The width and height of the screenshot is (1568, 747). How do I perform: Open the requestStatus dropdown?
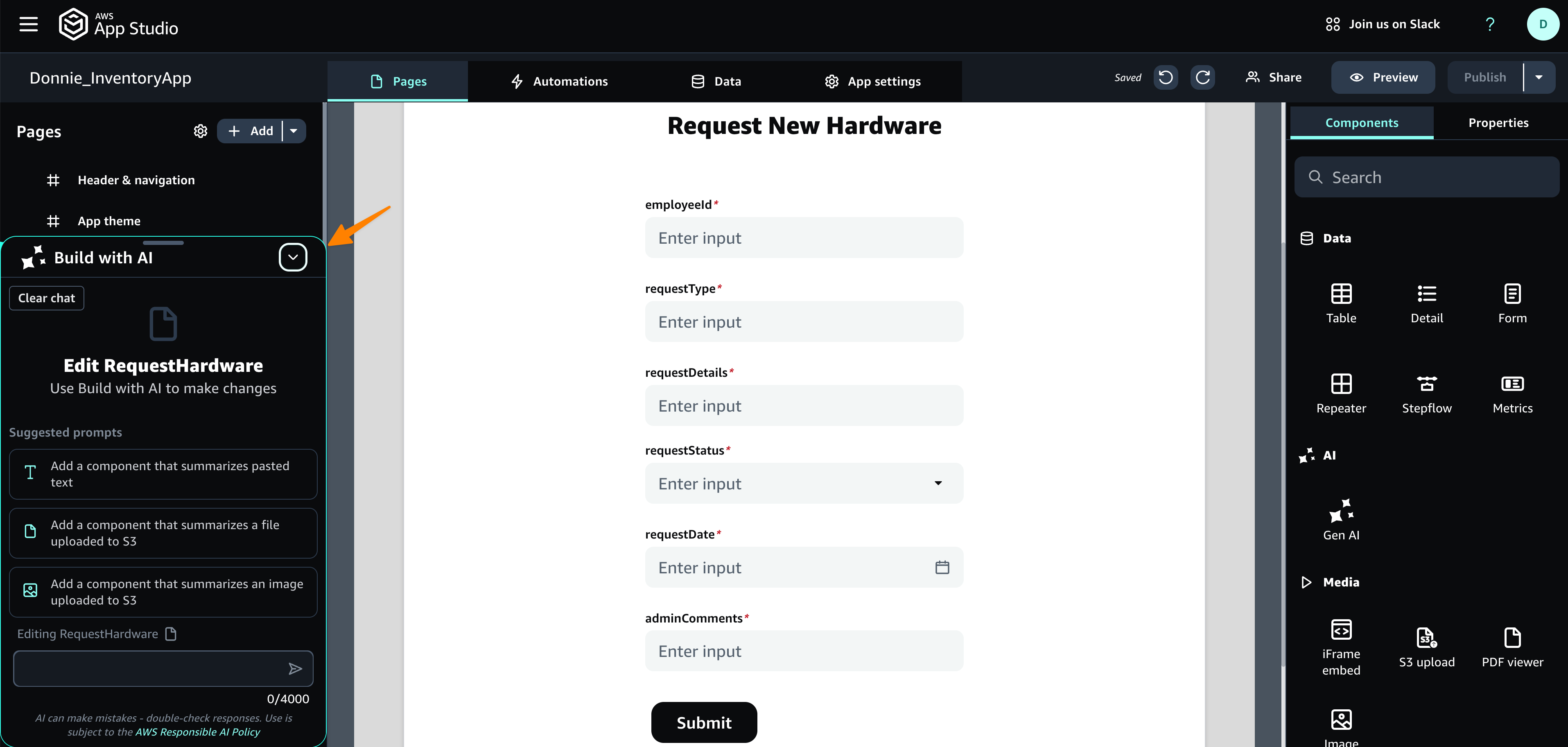pos(938,483)
